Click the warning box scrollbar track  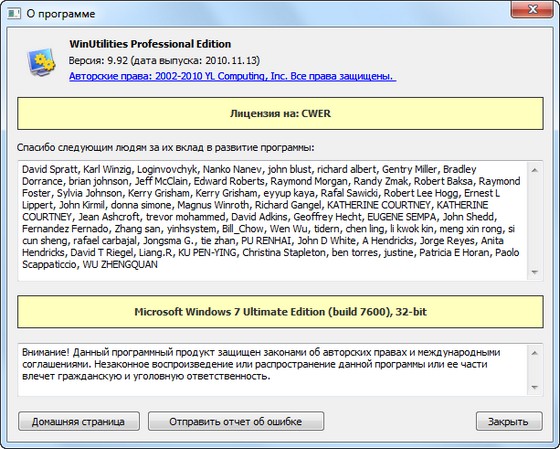535,370
